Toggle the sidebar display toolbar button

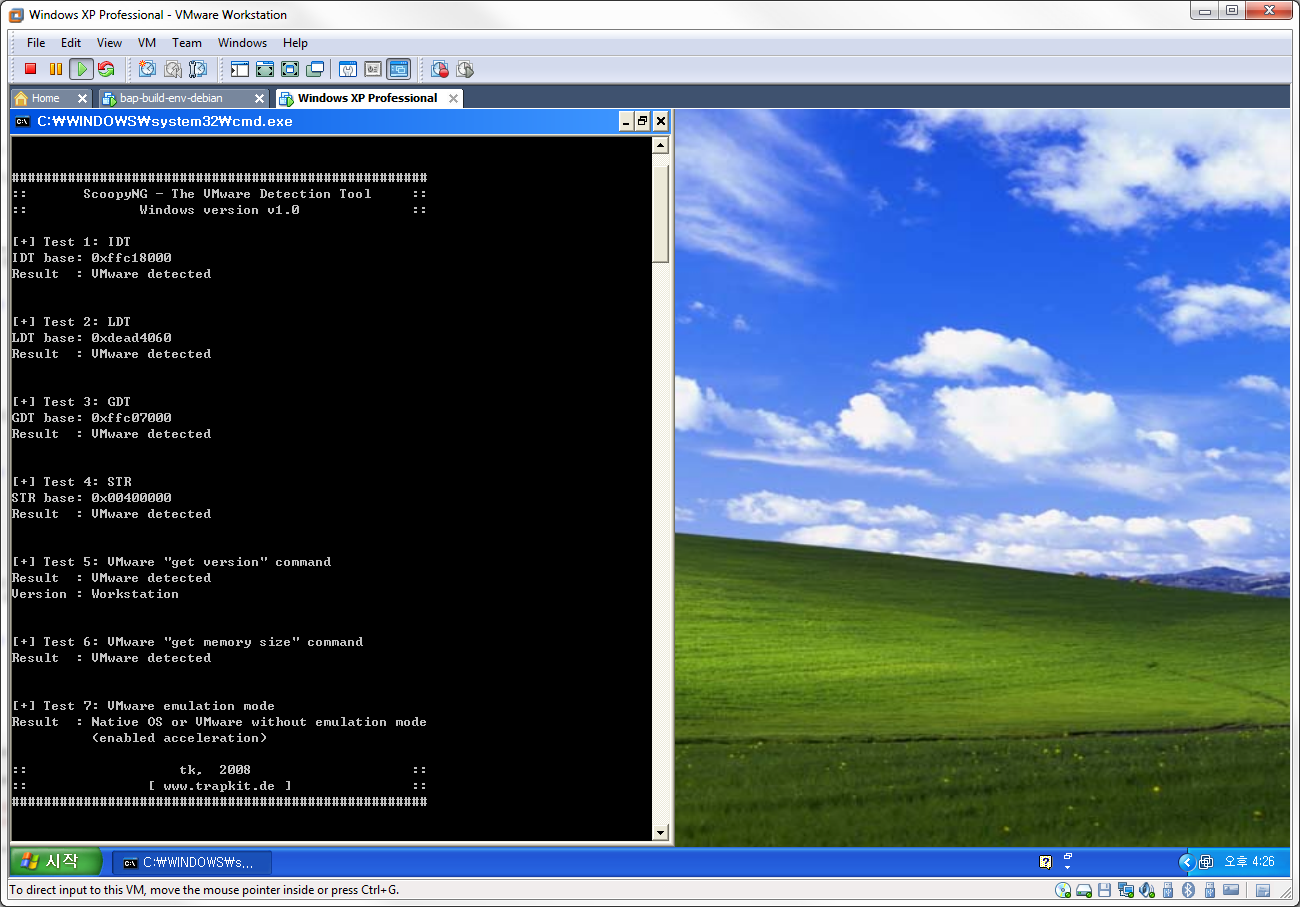239,69
